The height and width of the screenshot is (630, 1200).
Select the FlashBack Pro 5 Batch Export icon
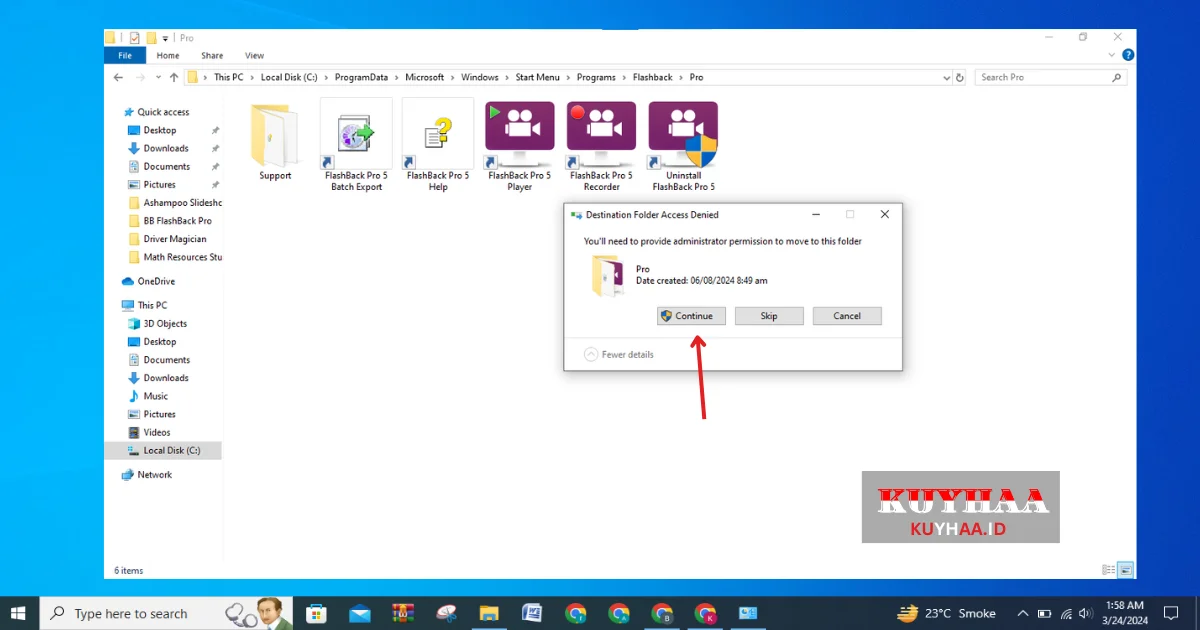click(x=356, y=136)
